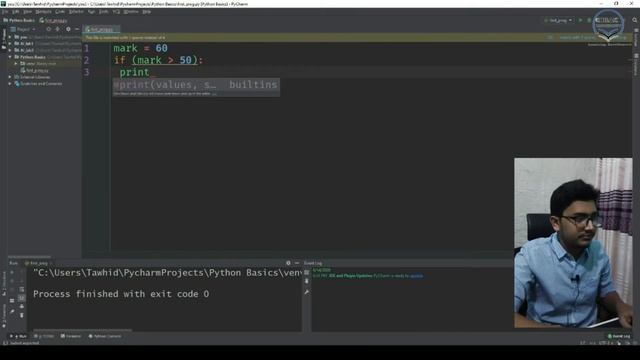Open the run configuration dropdown

[558, 20]
